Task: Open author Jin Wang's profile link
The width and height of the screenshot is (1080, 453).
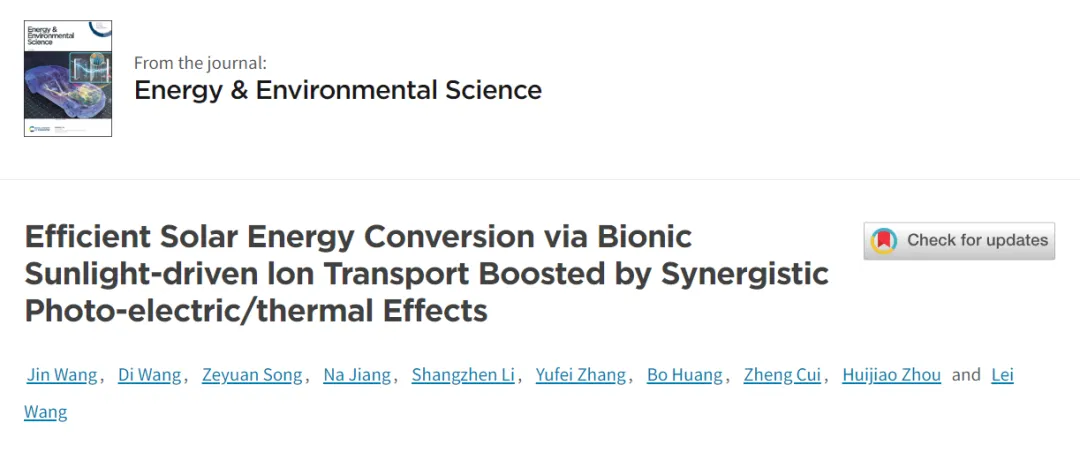Action: tap(62, 375)
